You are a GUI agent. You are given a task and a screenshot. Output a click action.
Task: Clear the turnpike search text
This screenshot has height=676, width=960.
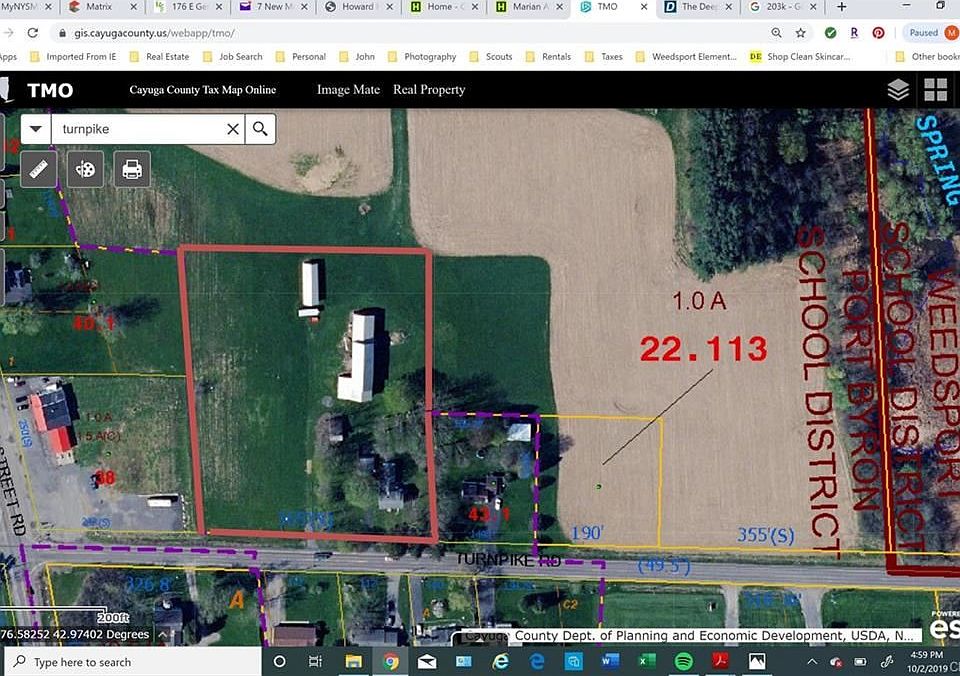[233, 129]
